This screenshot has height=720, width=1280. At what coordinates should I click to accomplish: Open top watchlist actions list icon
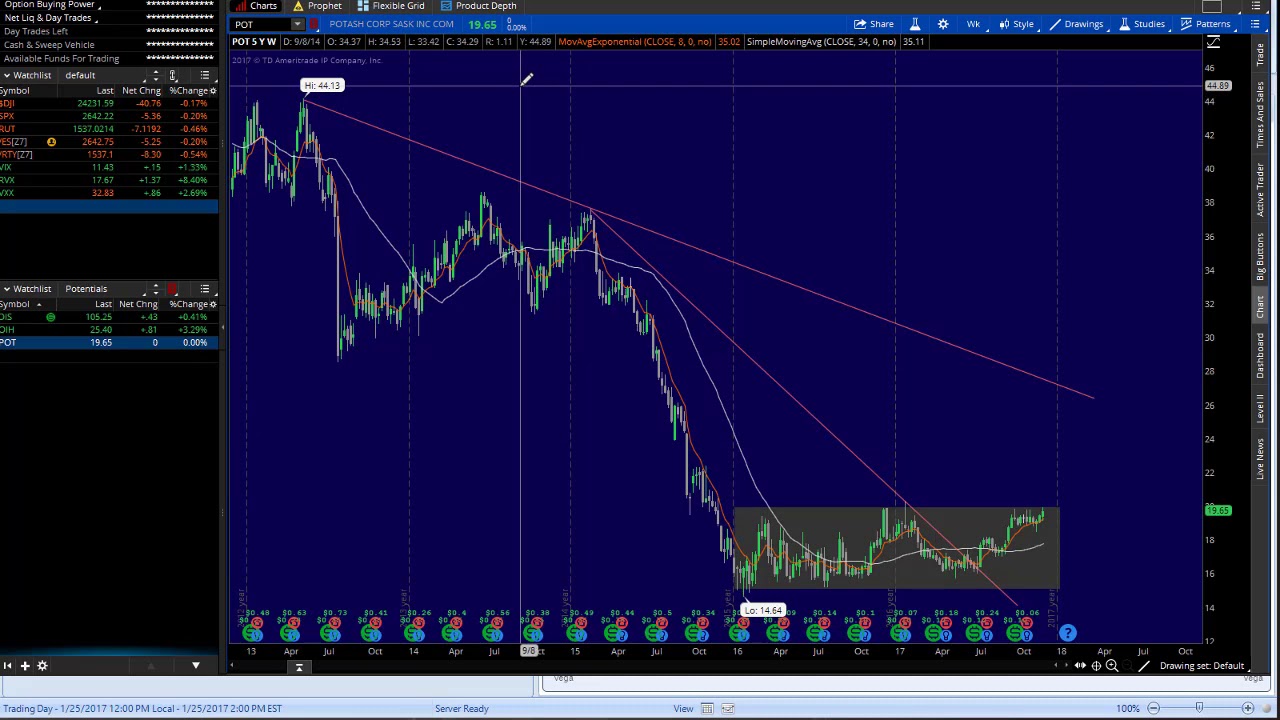coord(205,76)
